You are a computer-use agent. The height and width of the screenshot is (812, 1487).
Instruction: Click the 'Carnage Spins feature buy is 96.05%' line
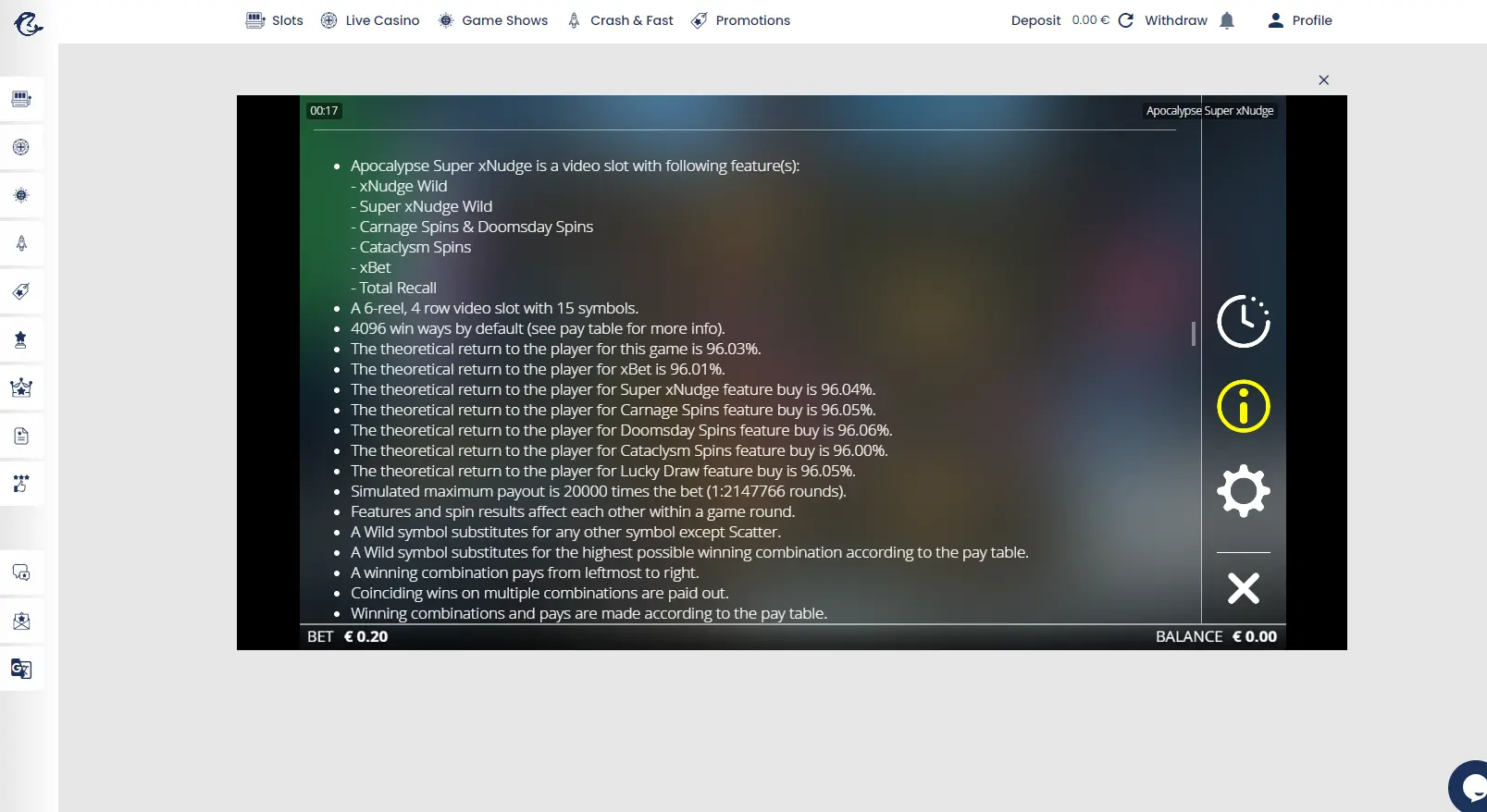[613, 410]
